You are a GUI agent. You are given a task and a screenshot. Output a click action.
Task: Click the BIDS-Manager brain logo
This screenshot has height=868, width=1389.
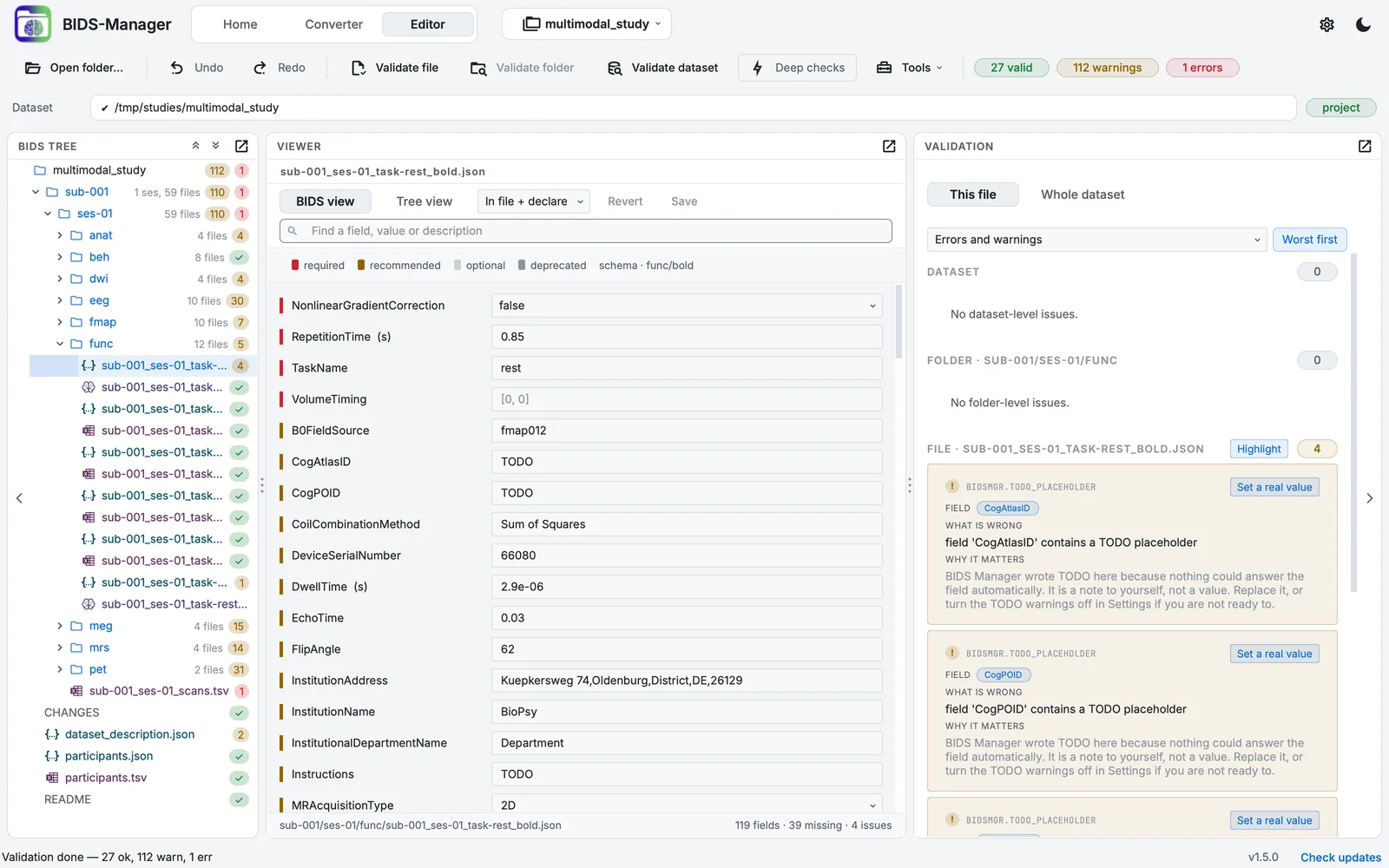click(x=33, y=24)
